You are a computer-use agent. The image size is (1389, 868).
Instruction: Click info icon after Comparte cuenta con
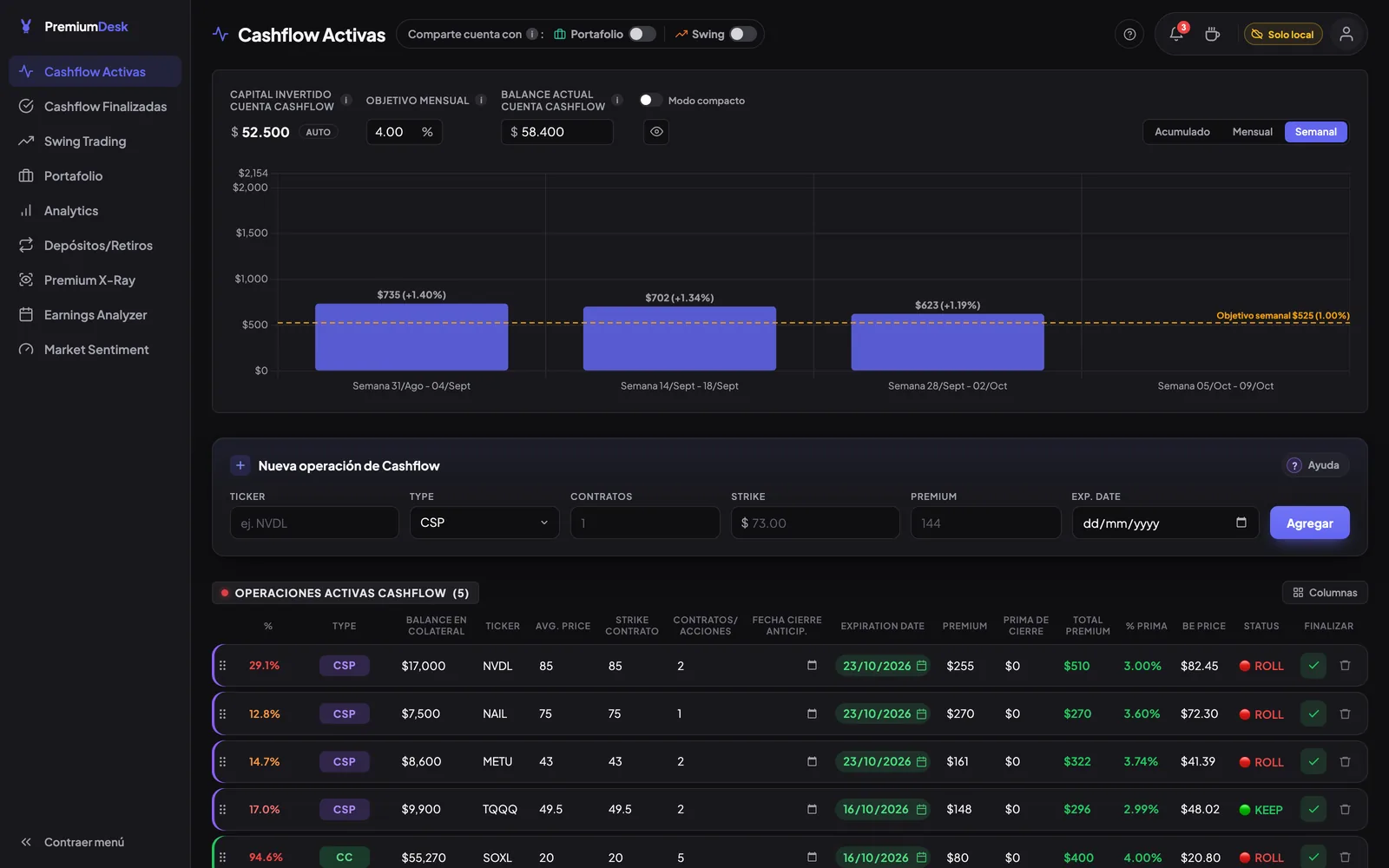click(532, 34)
